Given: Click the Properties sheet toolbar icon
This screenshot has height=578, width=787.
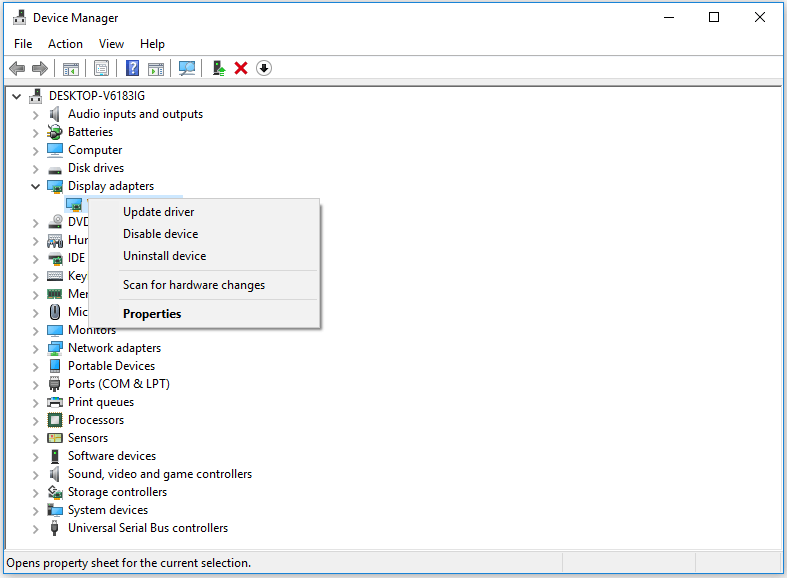Looking at the screenshot, I should 101,68.
